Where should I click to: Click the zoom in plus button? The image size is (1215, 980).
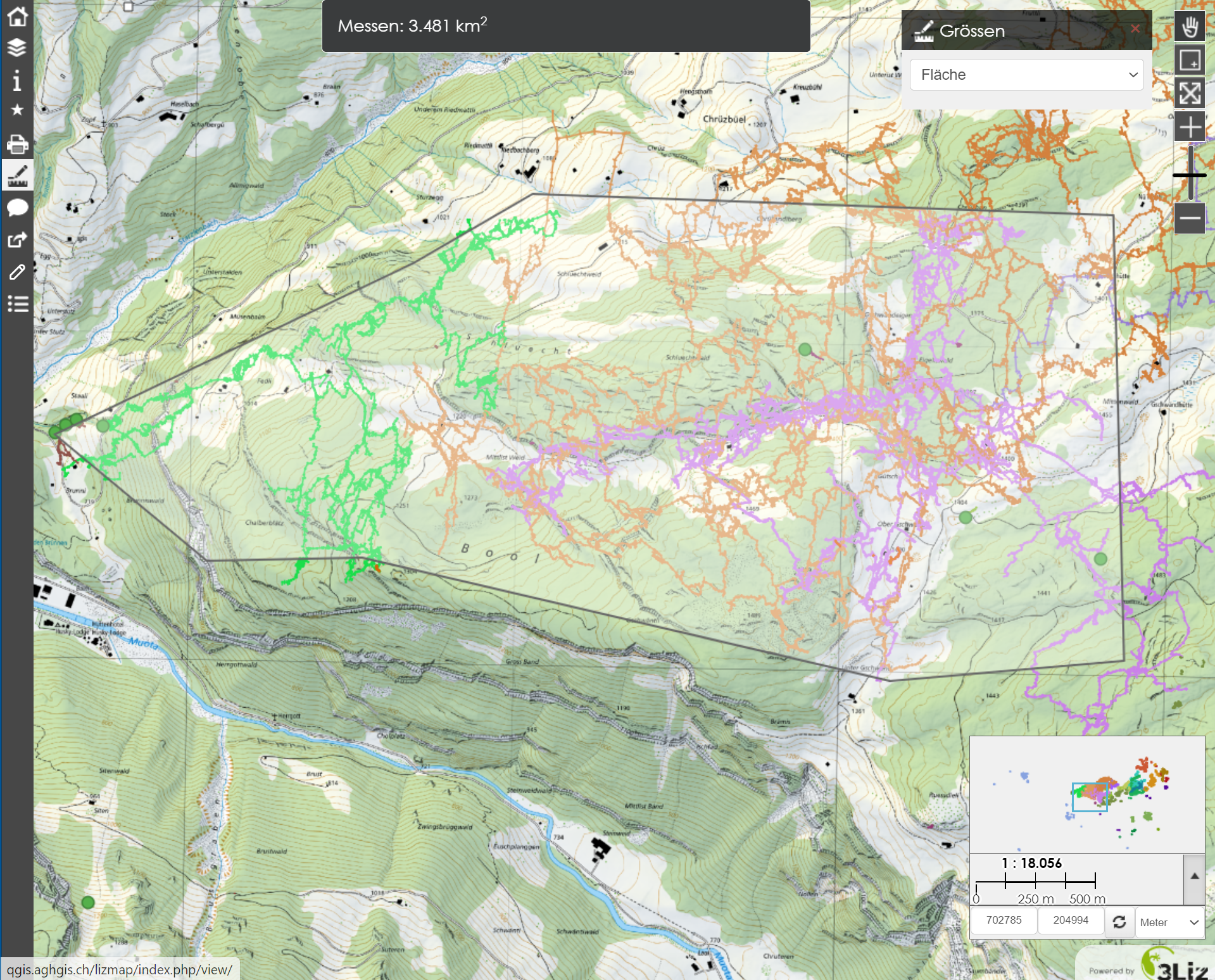tap(1190, 127)
